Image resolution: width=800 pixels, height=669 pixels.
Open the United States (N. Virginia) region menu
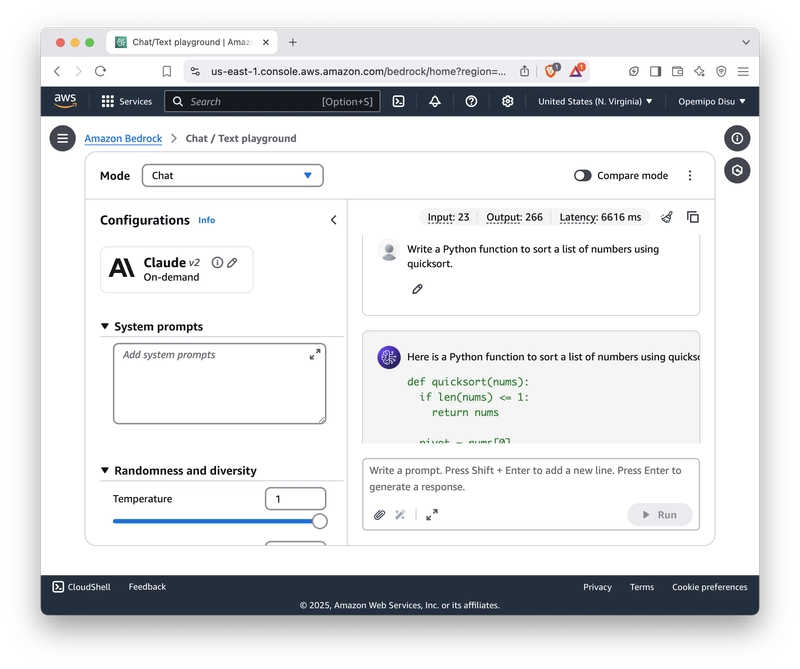(x=595, y=101)
